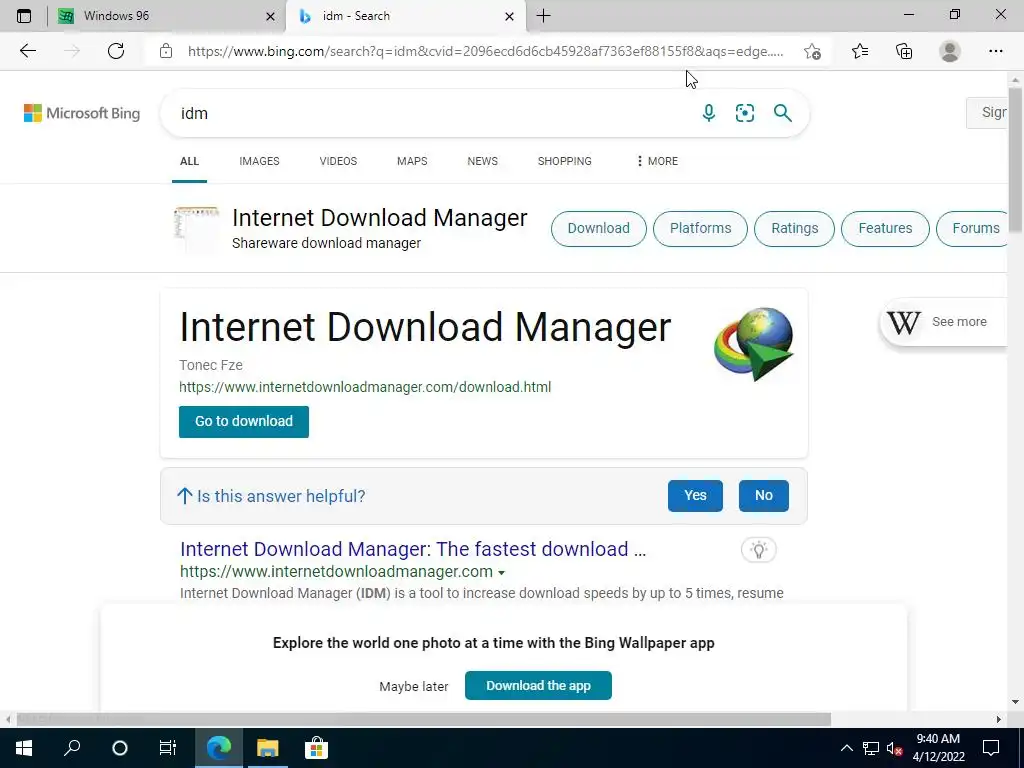Answer Yes to helpful question

(695, 496)
